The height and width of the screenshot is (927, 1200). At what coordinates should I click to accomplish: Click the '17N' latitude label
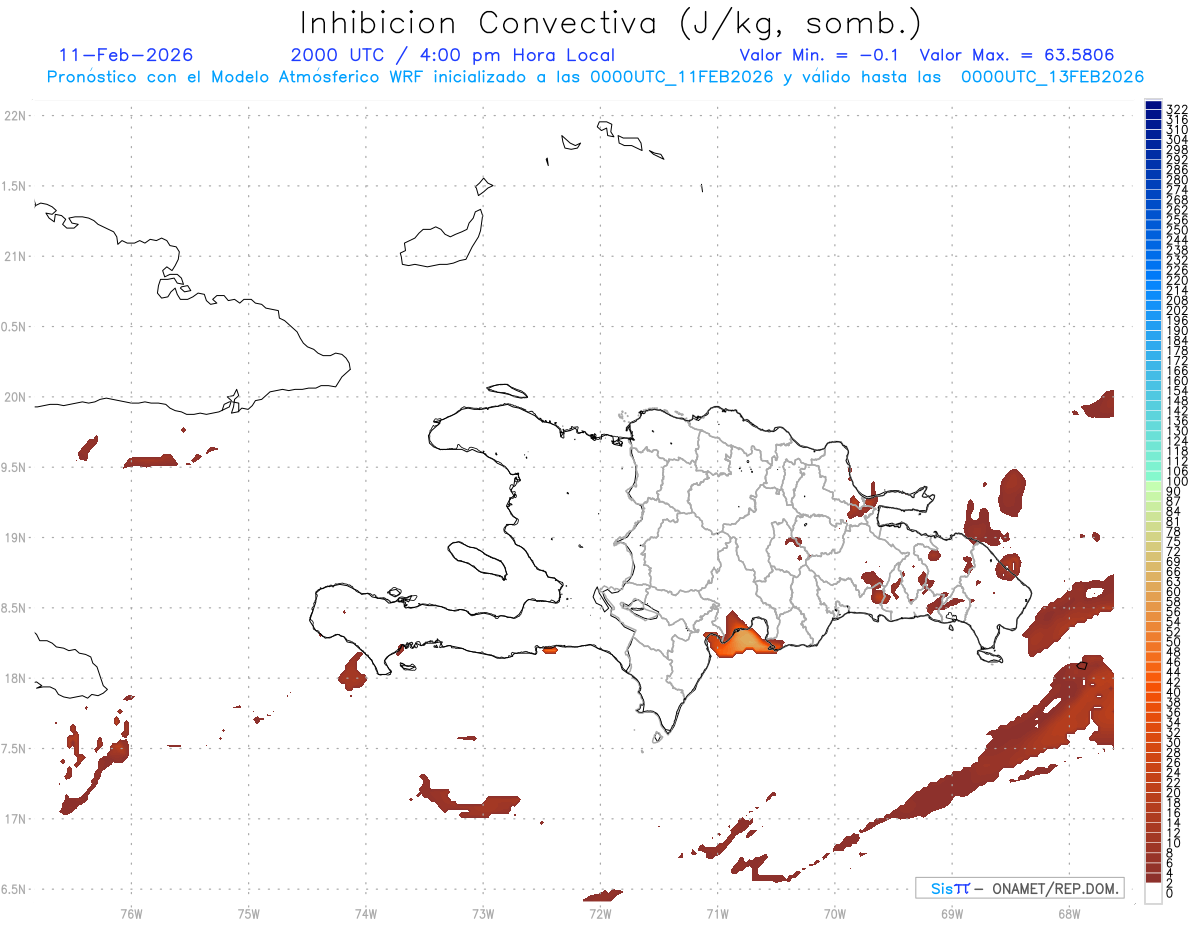pos(15,819)
